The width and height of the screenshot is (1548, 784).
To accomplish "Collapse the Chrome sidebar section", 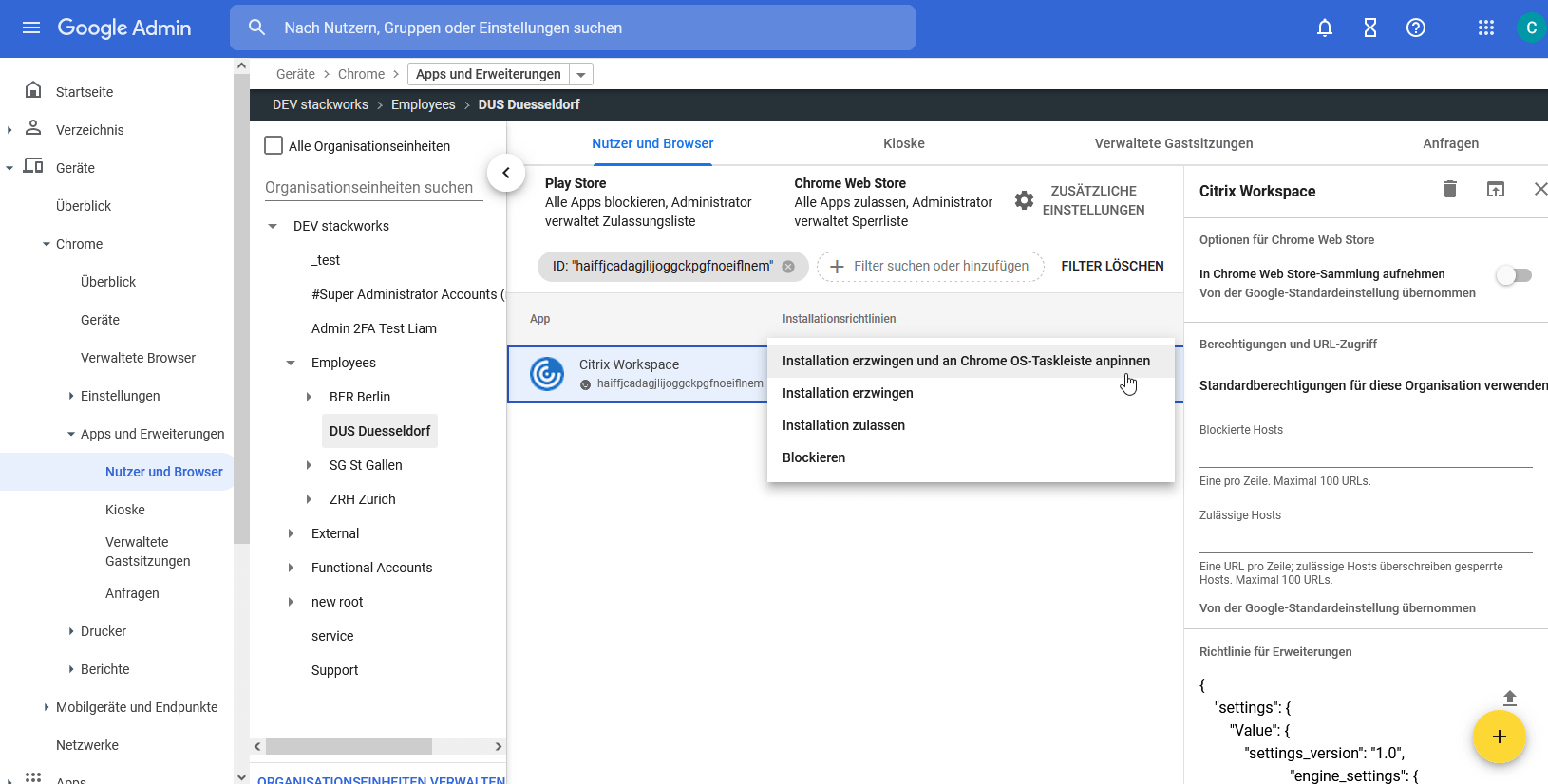I will pos(47,244).
